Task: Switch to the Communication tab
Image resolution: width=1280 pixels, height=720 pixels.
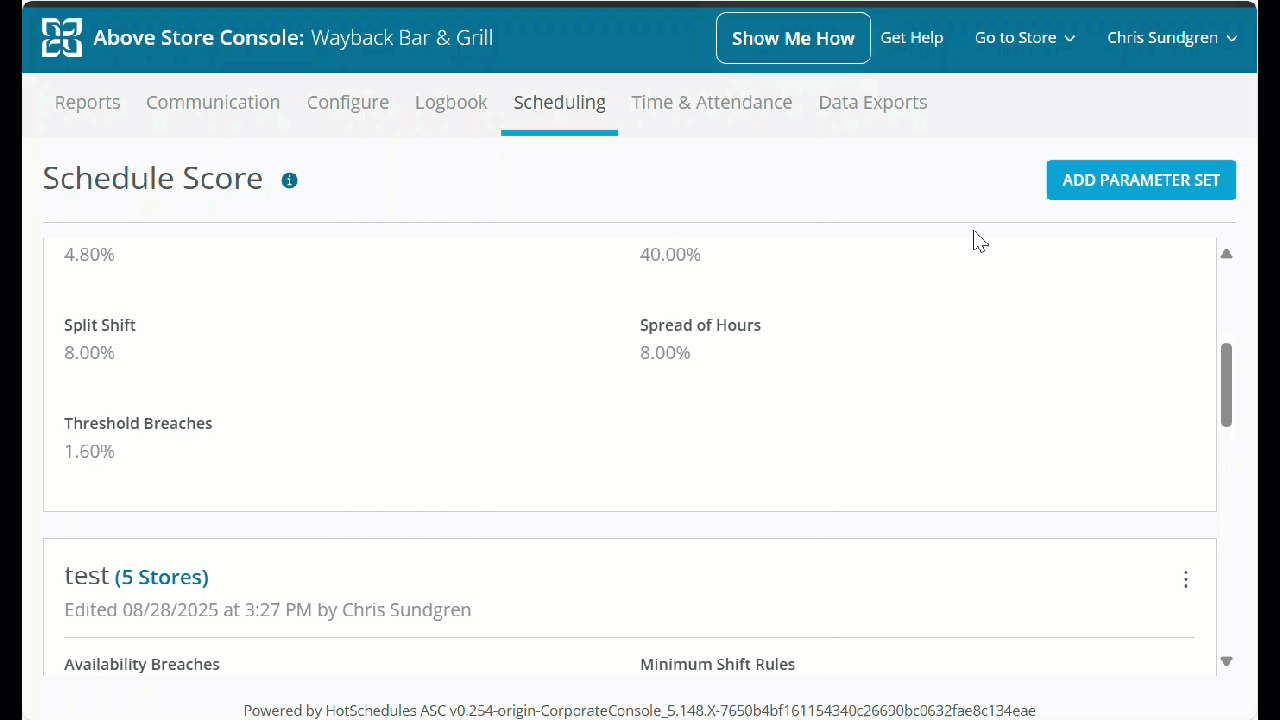Action: (213, 102)
